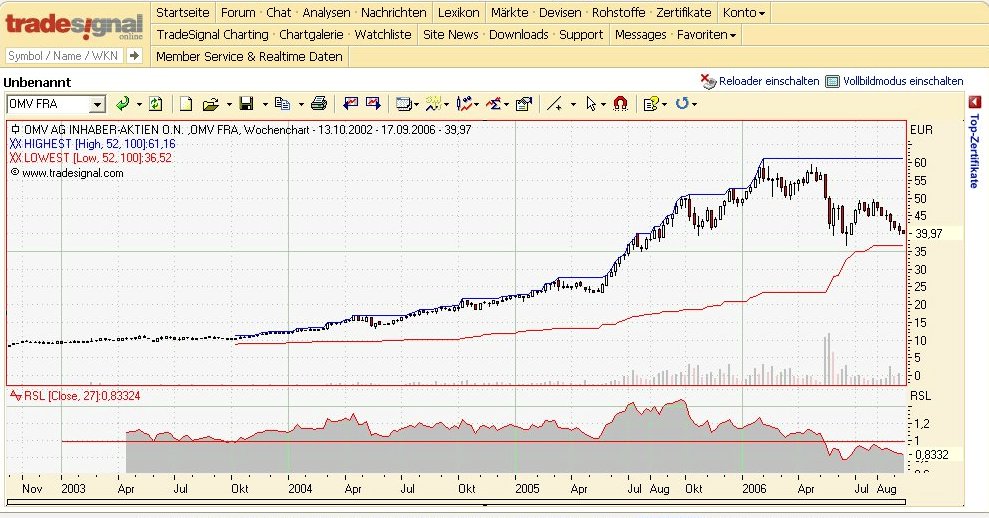Open the Support link
This screenshot has height=518, width=989.
coord(581,35)
